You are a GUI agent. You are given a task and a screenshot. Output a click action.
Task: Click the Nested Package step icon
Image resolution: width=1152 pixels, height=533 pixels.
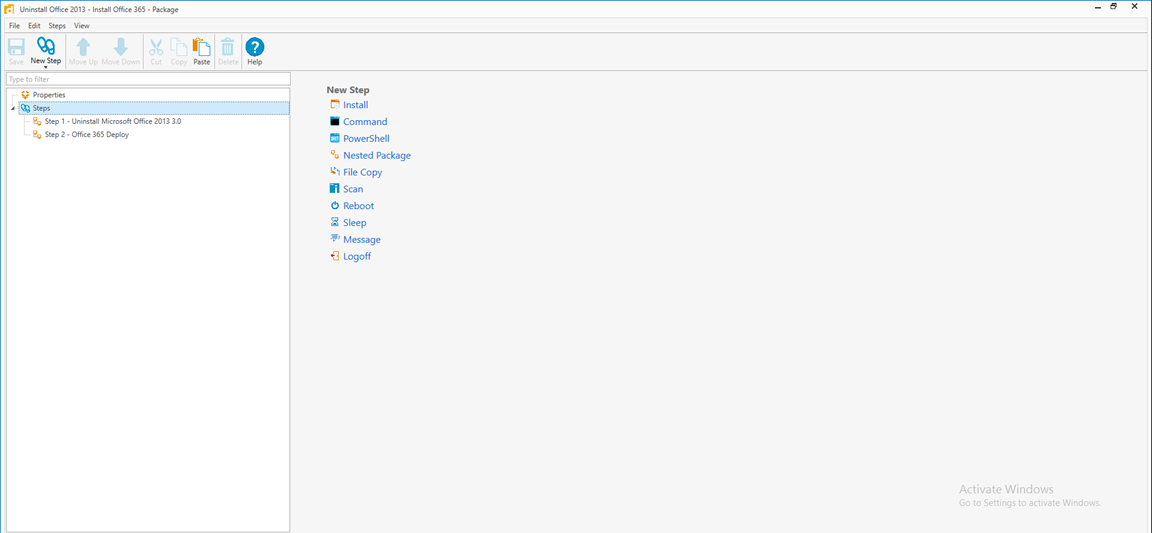(335, 155)
